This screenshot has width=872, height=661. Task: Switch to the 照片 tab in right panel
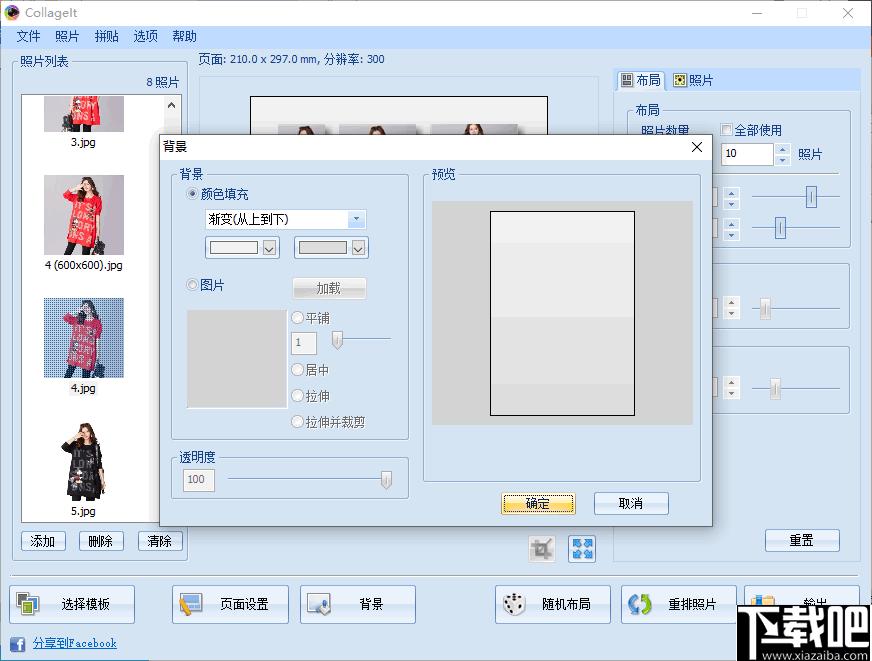coord(693,80)
